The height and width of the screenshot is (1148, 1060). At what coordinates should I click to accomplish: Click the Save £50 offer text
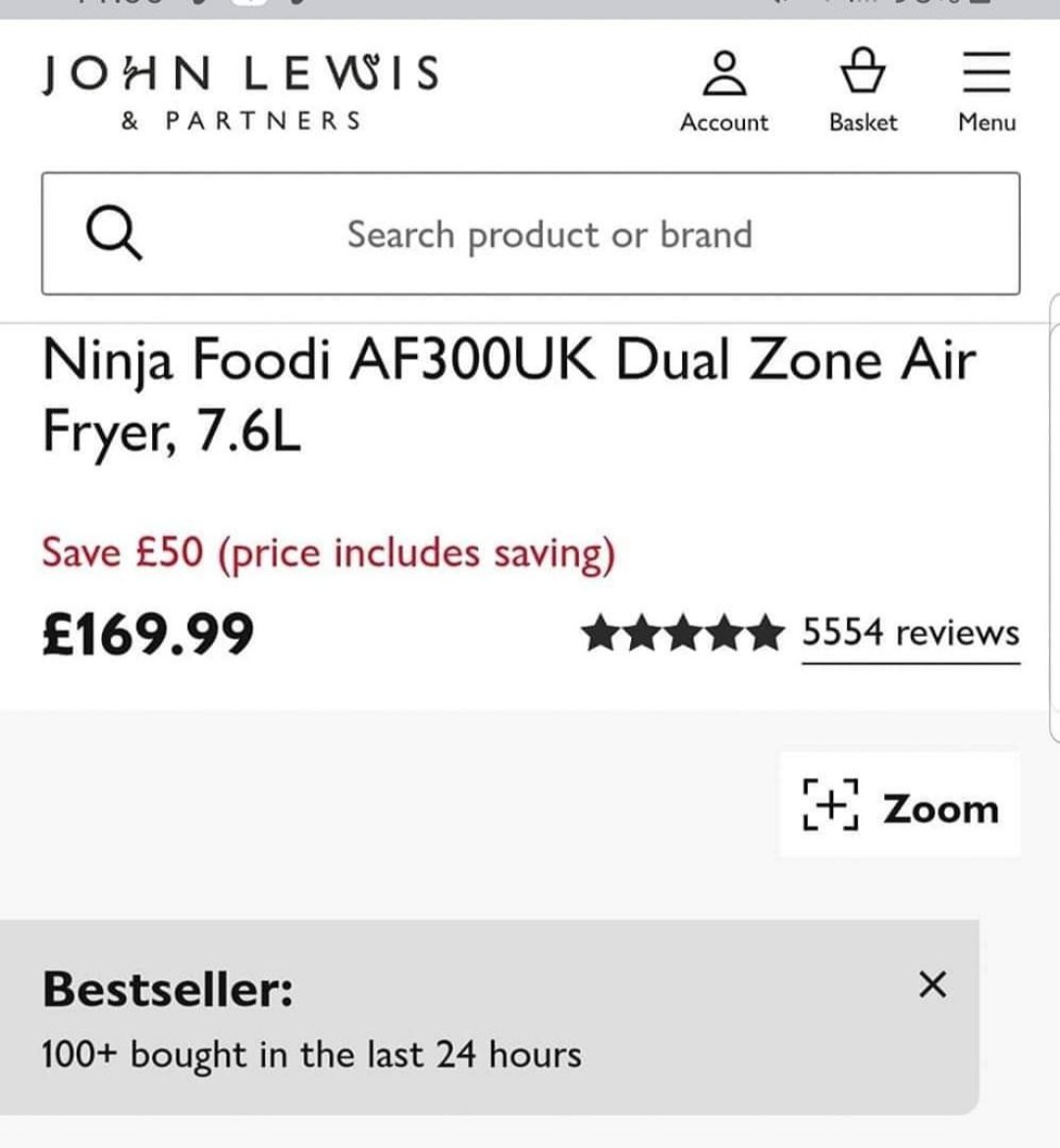pyautogui.click(x=328, y=552)
